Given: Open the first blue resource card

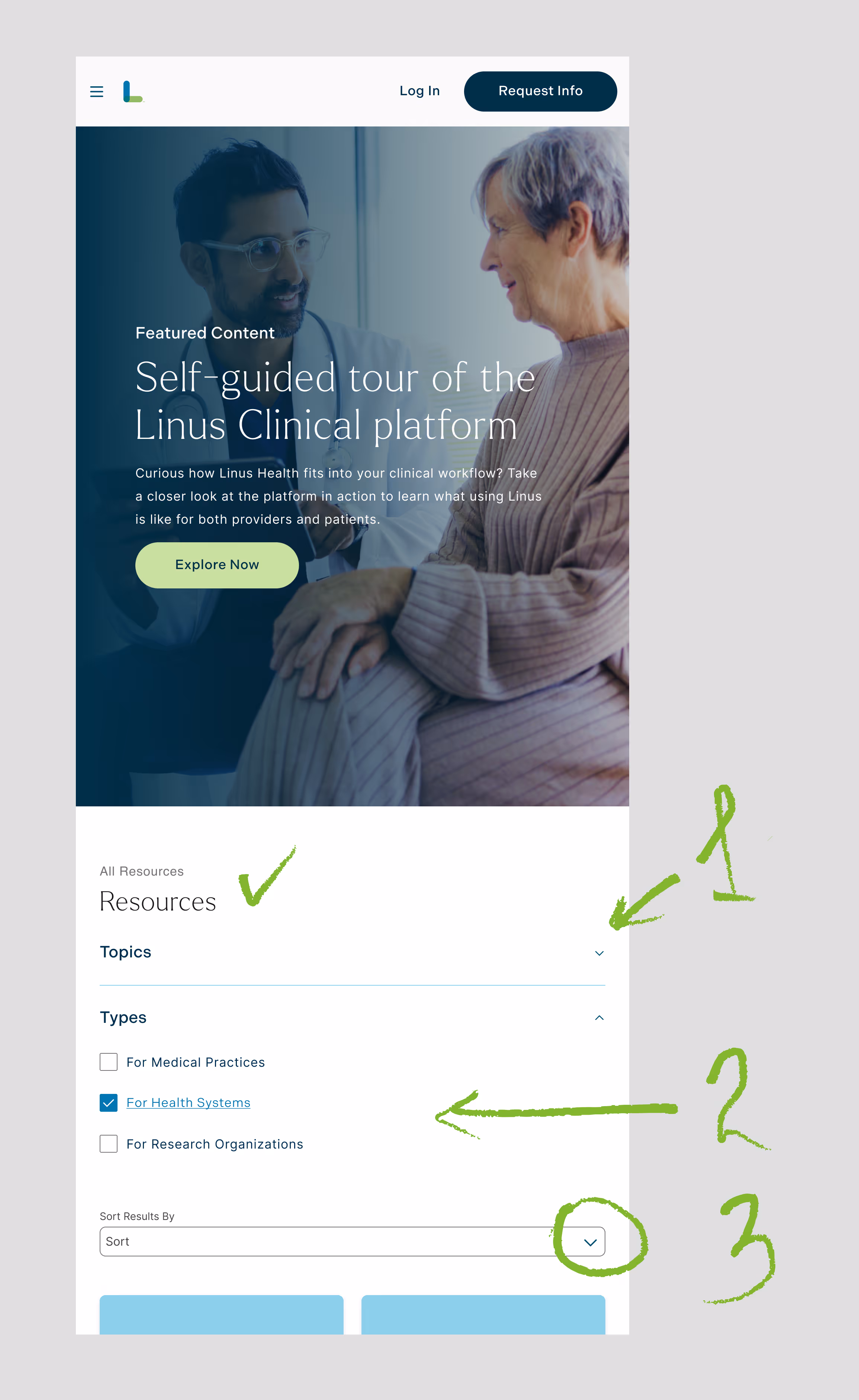Looking at the screenshot, I should [222, 1315].
